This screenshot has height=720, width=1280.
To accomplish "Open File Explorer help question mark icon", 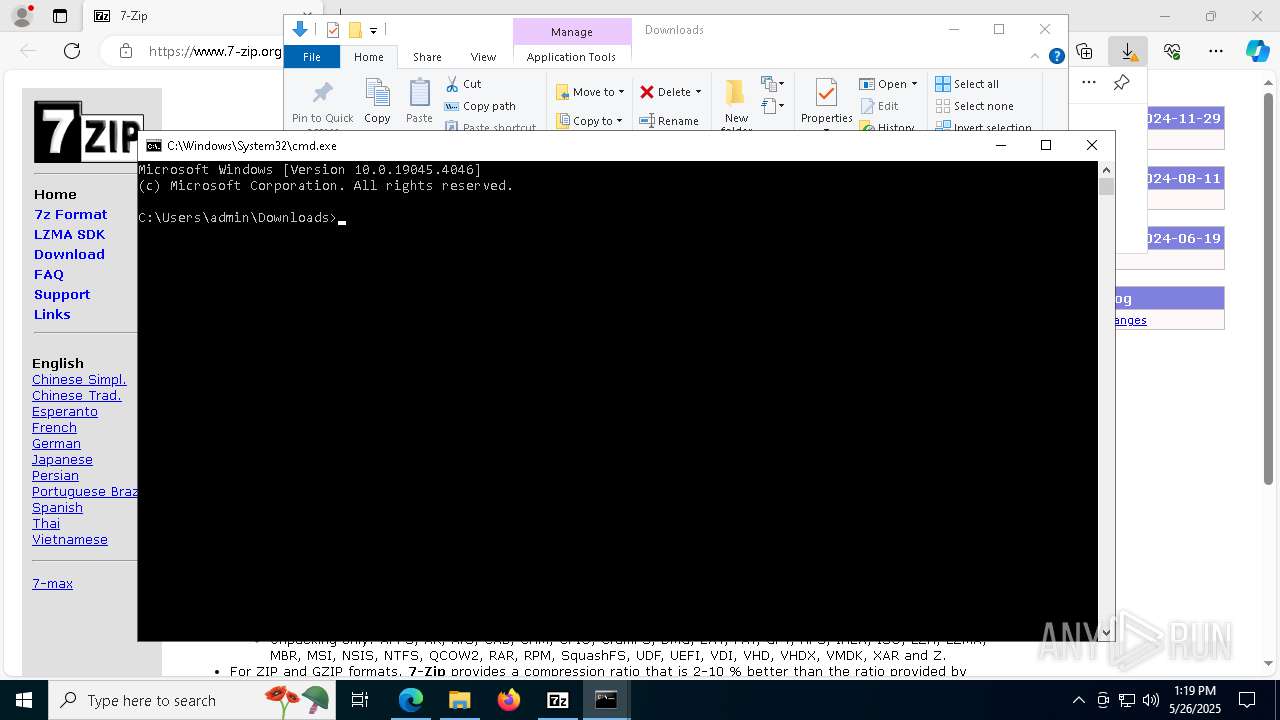I will (x=1056, y=57).
